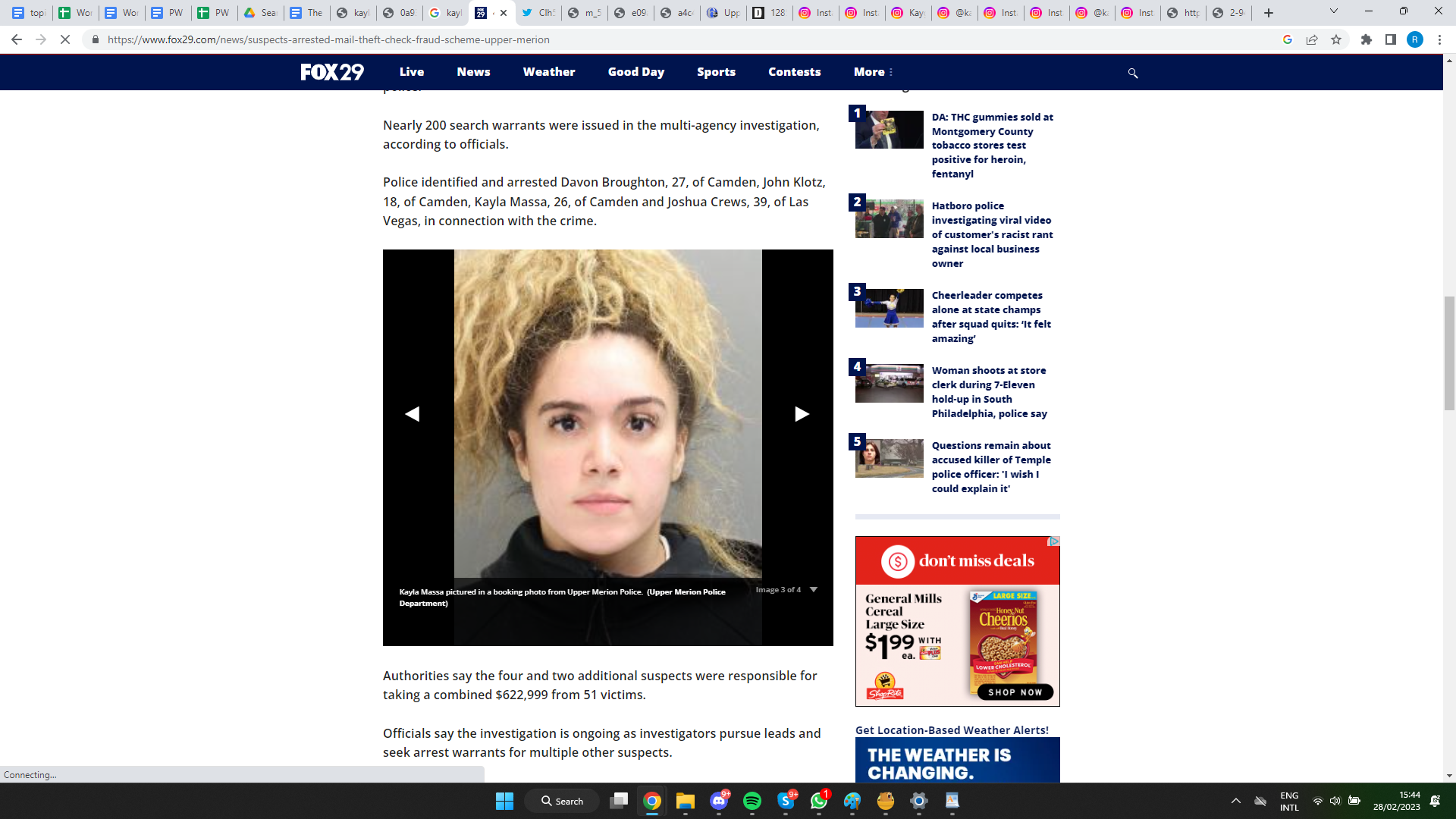
Task: Switch to the '128' tab
Action: tap(770, 13)
